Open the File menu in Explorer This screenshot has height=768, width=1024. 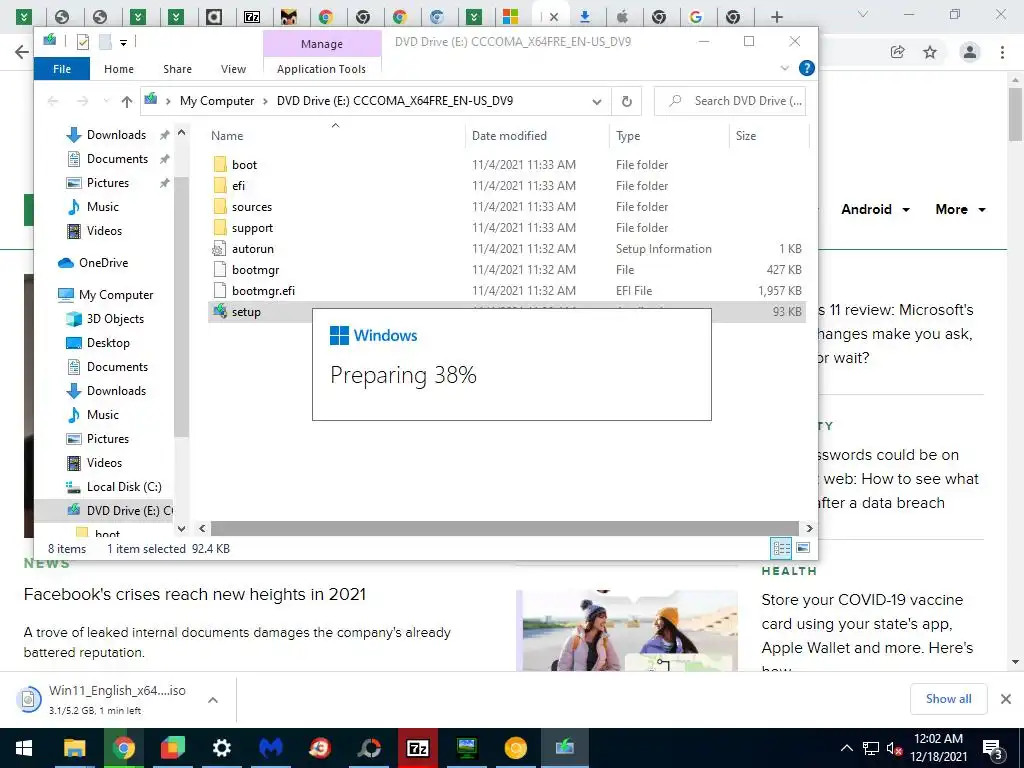[62, 69]
